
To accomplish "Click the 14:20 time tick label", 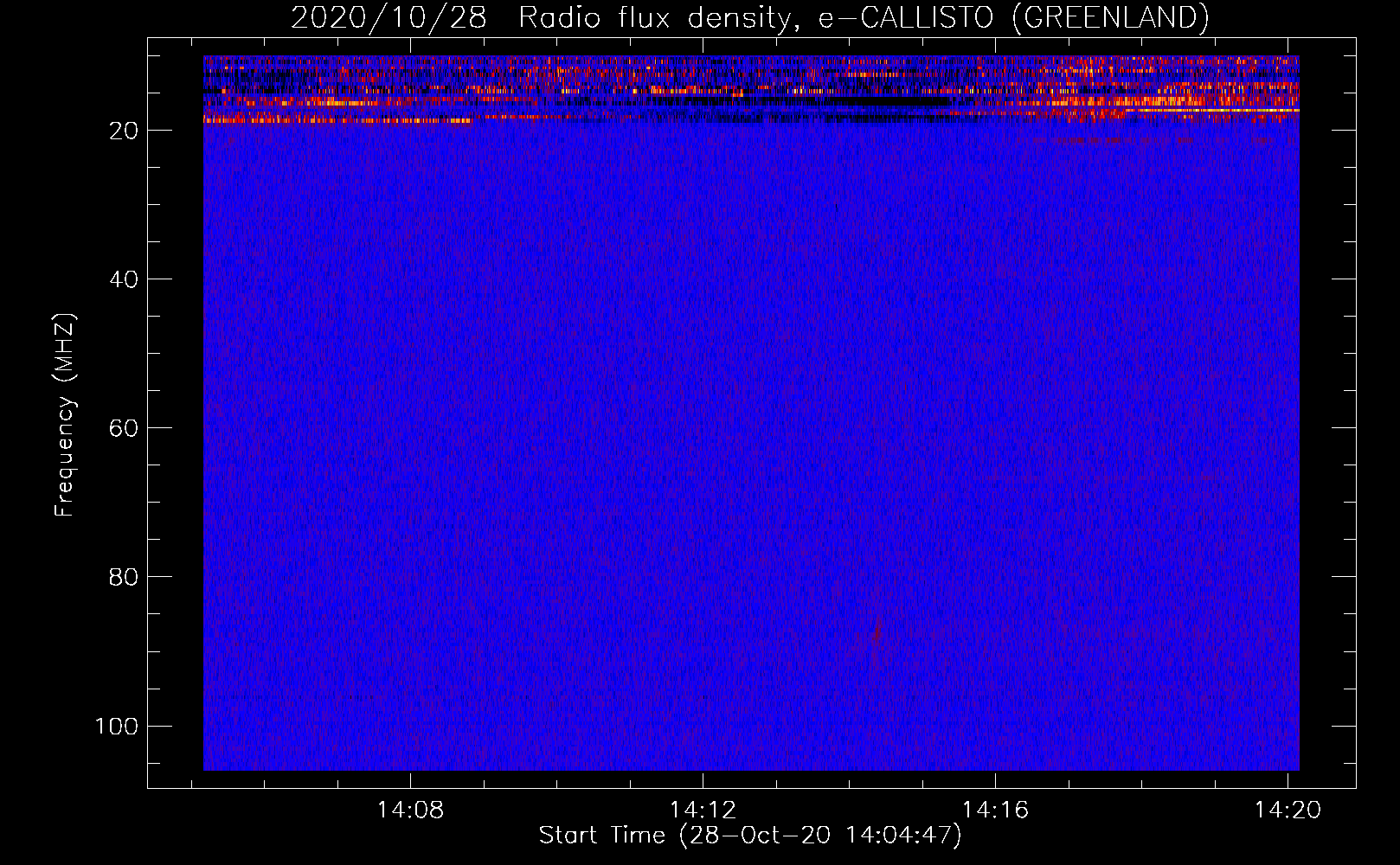I will tap(1288, 811).
